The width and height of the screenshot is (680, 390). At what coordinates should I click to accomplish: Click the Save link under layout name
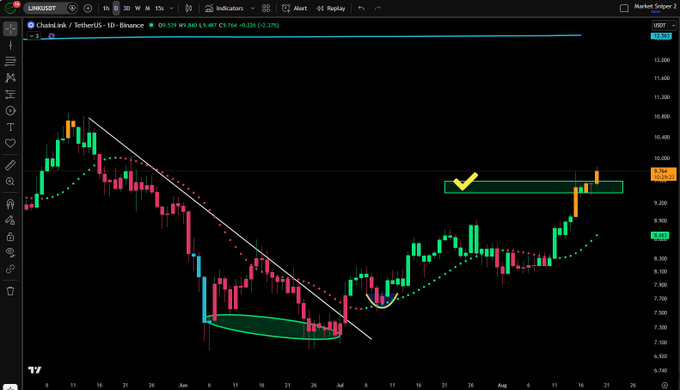(656, 12)
